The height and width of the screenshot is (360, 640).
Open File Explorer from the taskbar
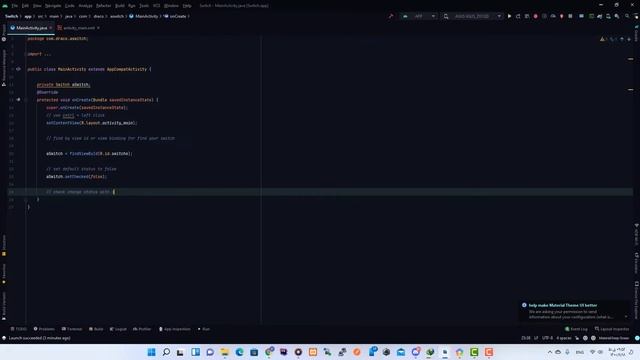click(224, 352)
